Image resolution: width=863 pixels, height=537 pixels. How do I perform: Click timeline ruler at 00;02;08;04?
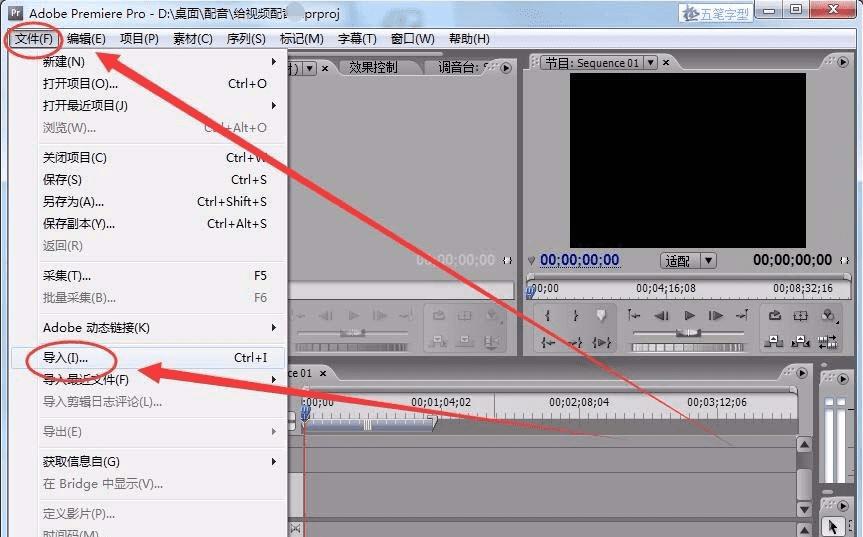click(579, 402)
